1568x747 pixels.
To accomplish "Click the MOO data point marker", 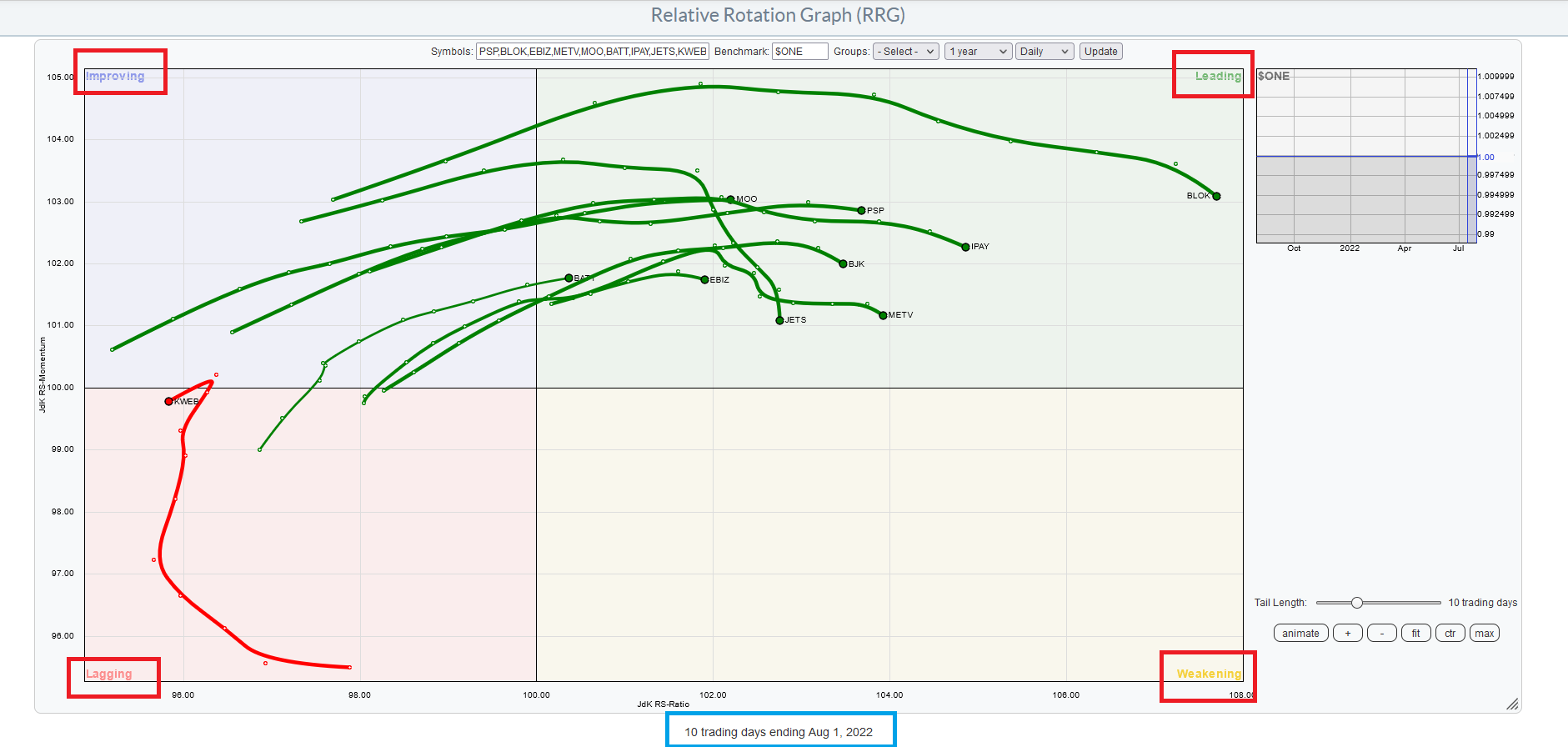I will [730, 199].
